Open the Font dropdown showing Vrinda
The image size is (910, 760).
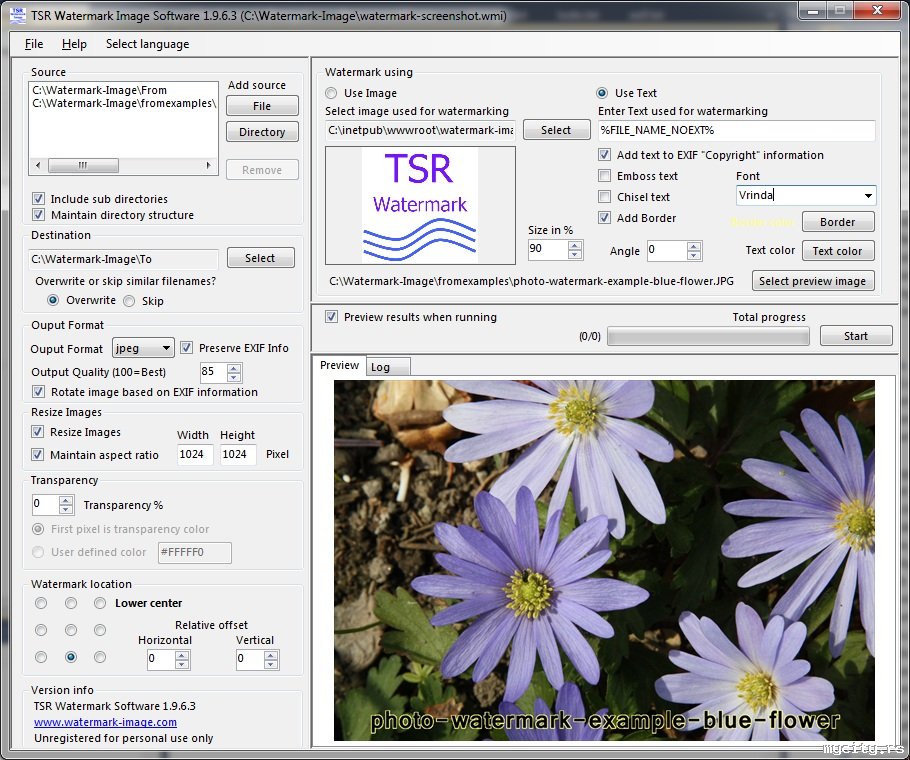click(x=867, y=196)
